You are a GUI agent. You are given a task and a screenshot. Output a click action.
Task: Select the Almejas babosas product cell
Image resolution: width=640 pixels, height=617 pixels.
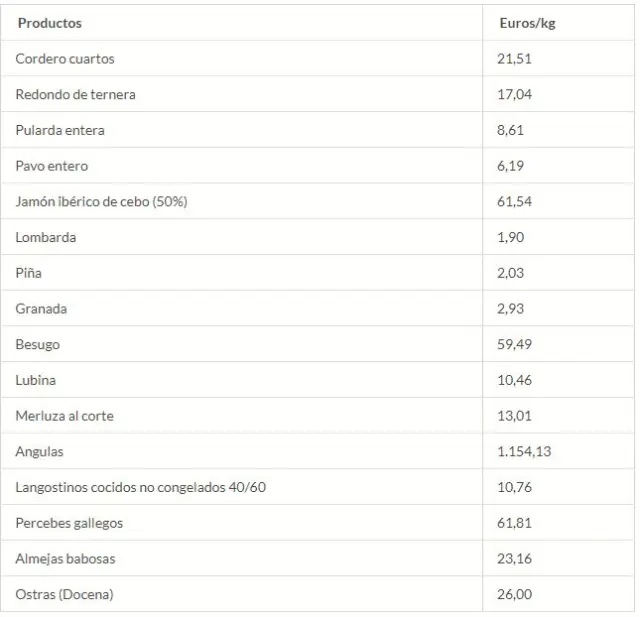click(x=65, y=559)
